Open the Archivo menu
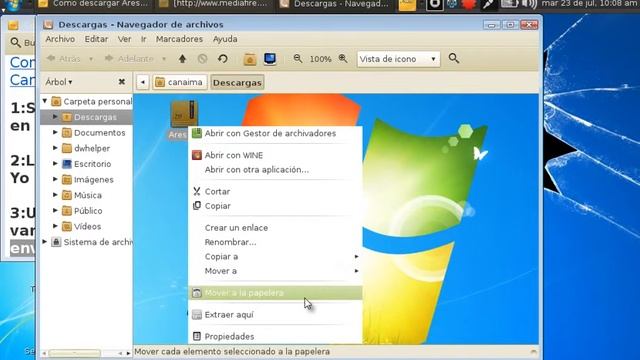 coord(60,39)
